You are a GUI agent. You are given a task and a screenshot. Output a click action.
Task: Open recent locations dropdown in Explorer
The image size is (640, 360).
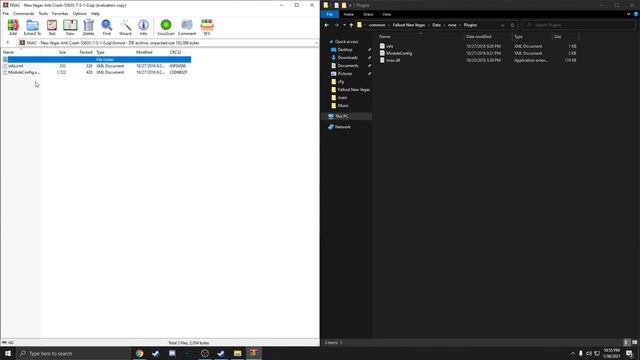344,25
